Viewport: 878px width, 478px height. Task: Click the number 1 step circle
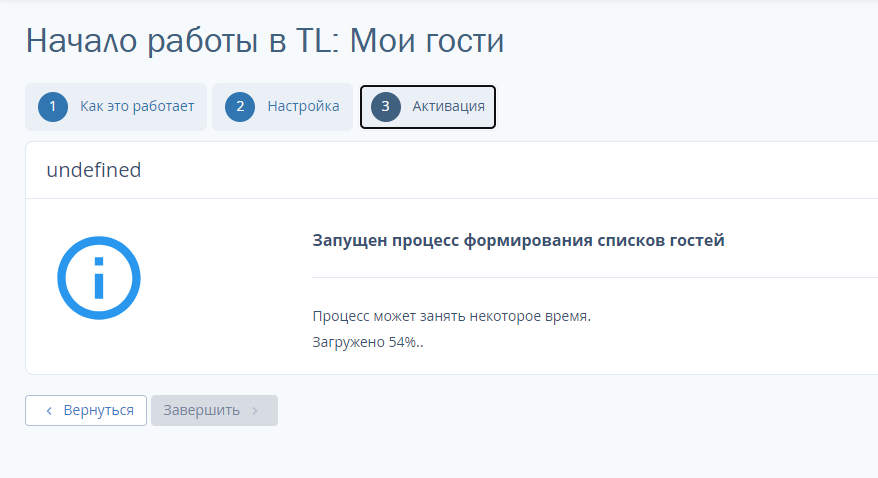53,107
